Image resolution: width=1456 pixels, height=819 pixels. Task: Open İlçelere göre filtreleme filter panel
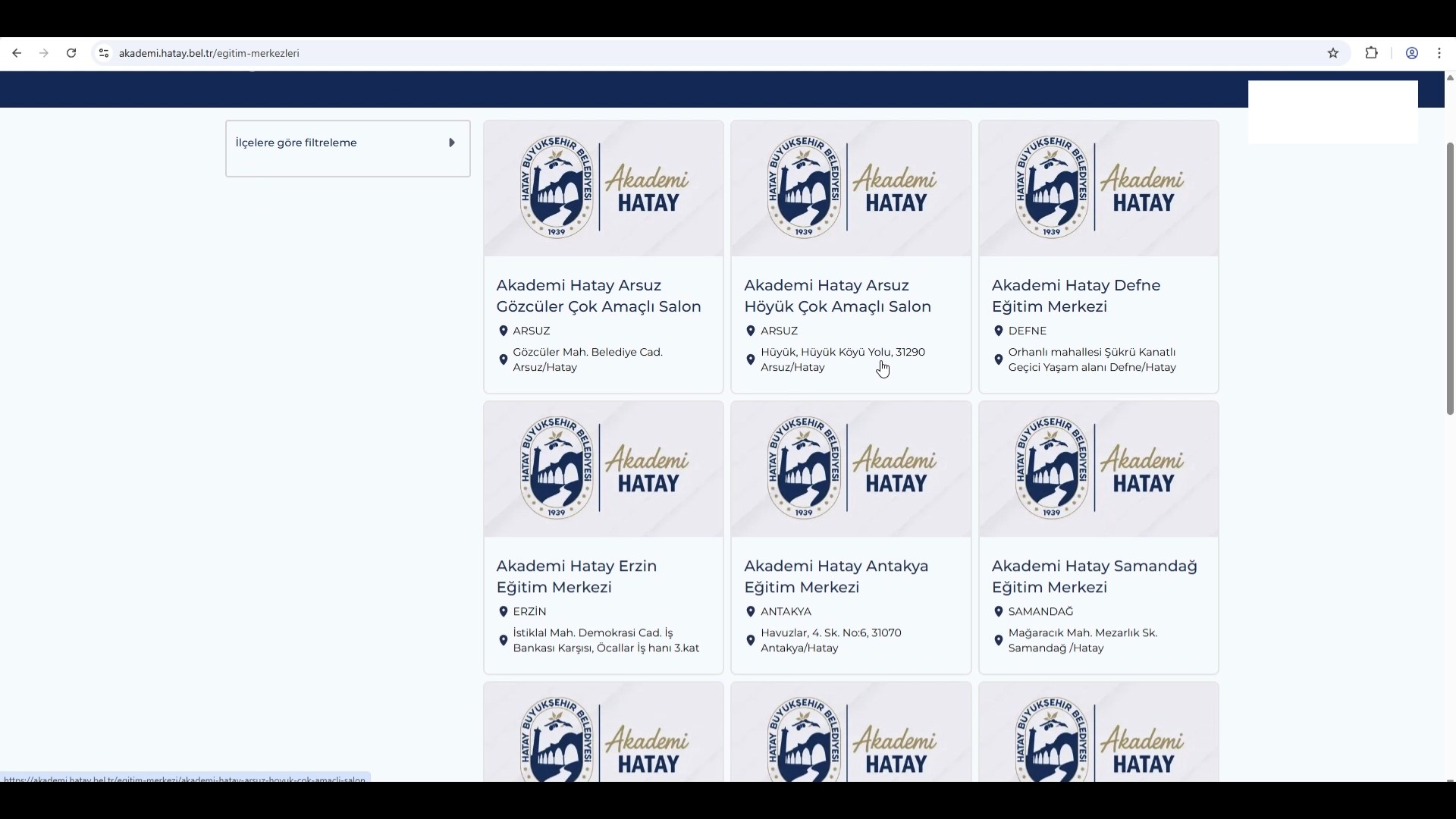[297, 143]
